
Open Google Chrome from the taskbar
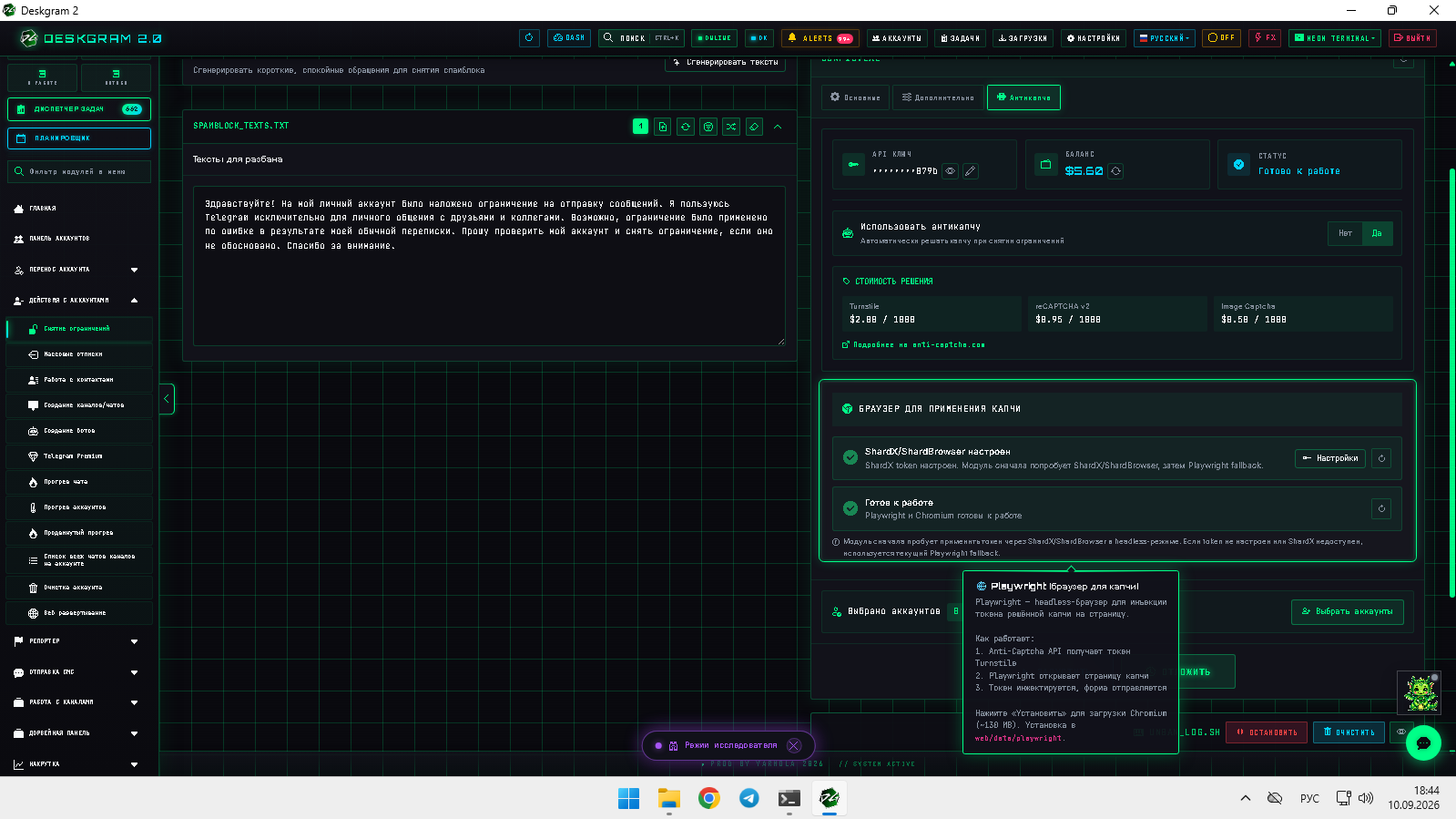(x=709, y=798)
